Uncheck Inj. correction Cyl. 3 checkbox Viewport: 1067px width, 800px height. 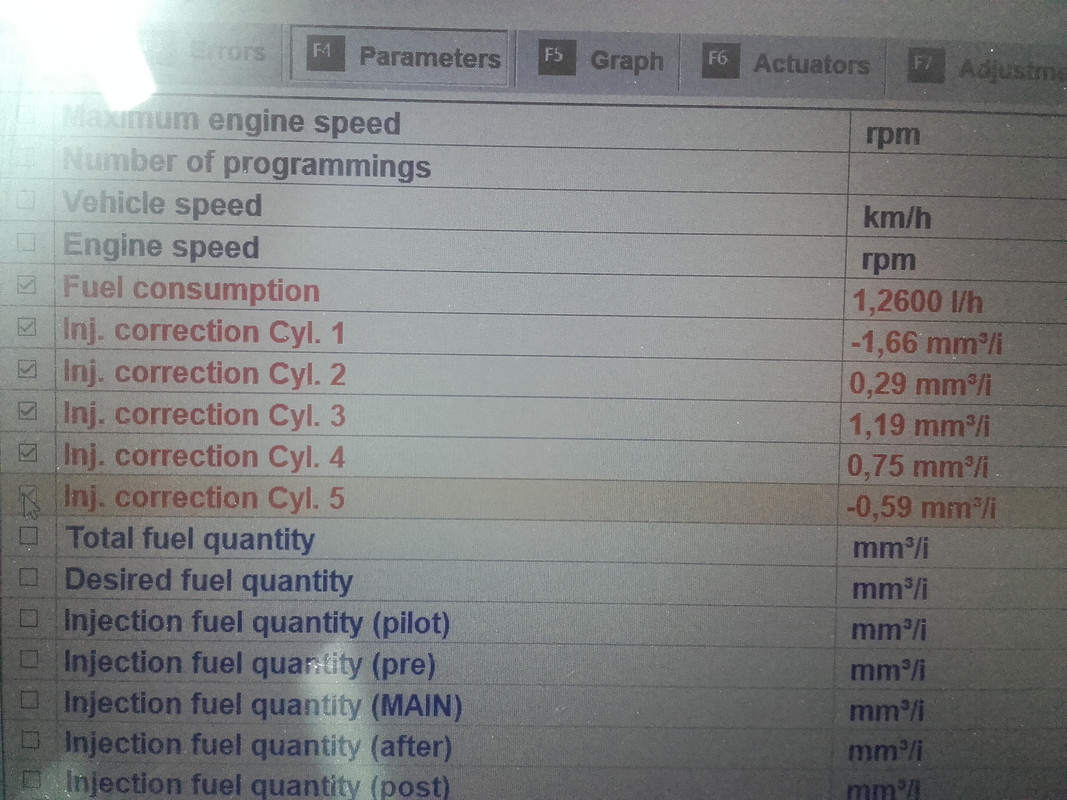click(x=27, y=411)
